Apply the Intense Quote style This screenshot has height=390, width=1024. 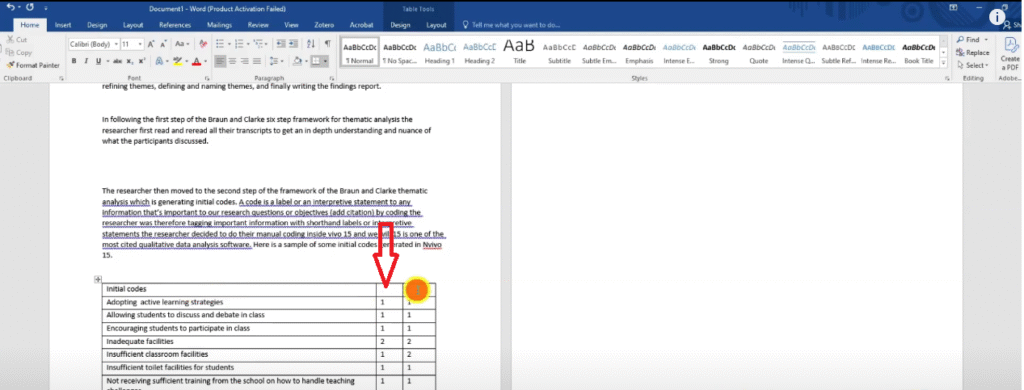(x=798, y=53)
